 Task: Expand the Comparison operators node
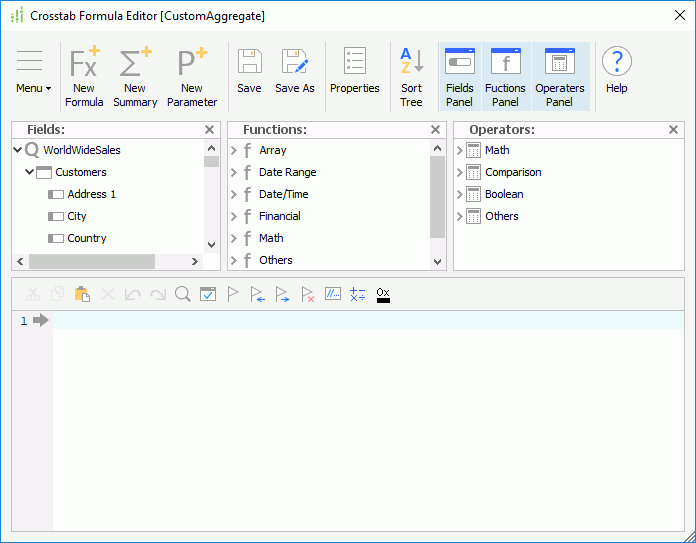460,172
